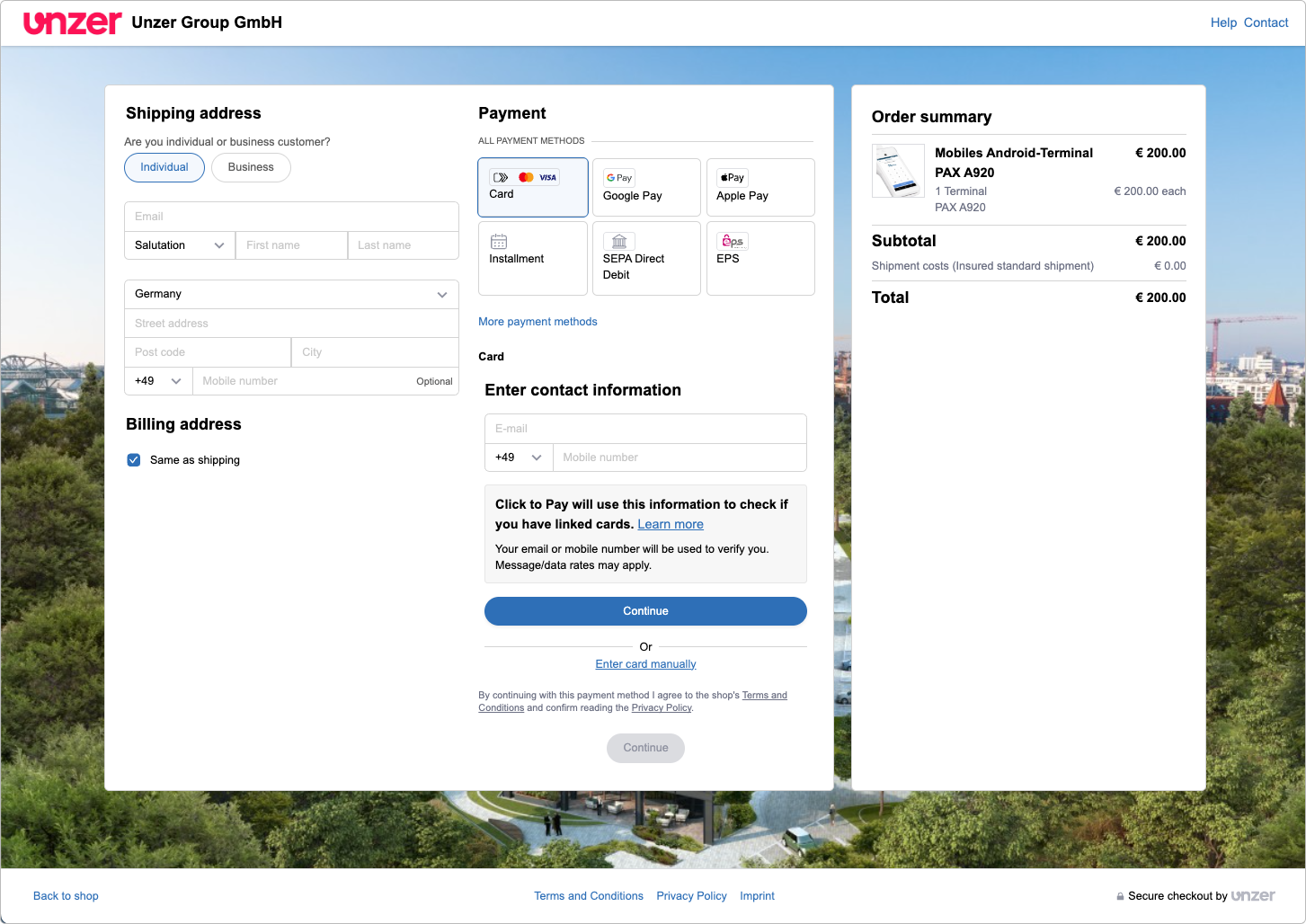
Task: Choose Apple Pay payment method
Action: click(x=760, y=187)
